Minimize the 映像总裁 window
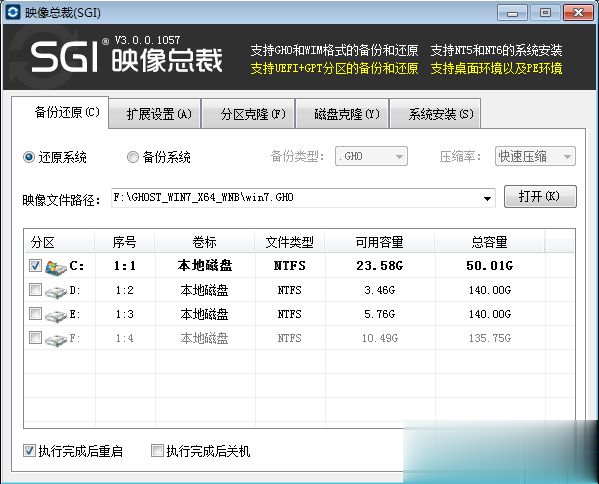Screen dimensions: 599x484 point(512,13)
